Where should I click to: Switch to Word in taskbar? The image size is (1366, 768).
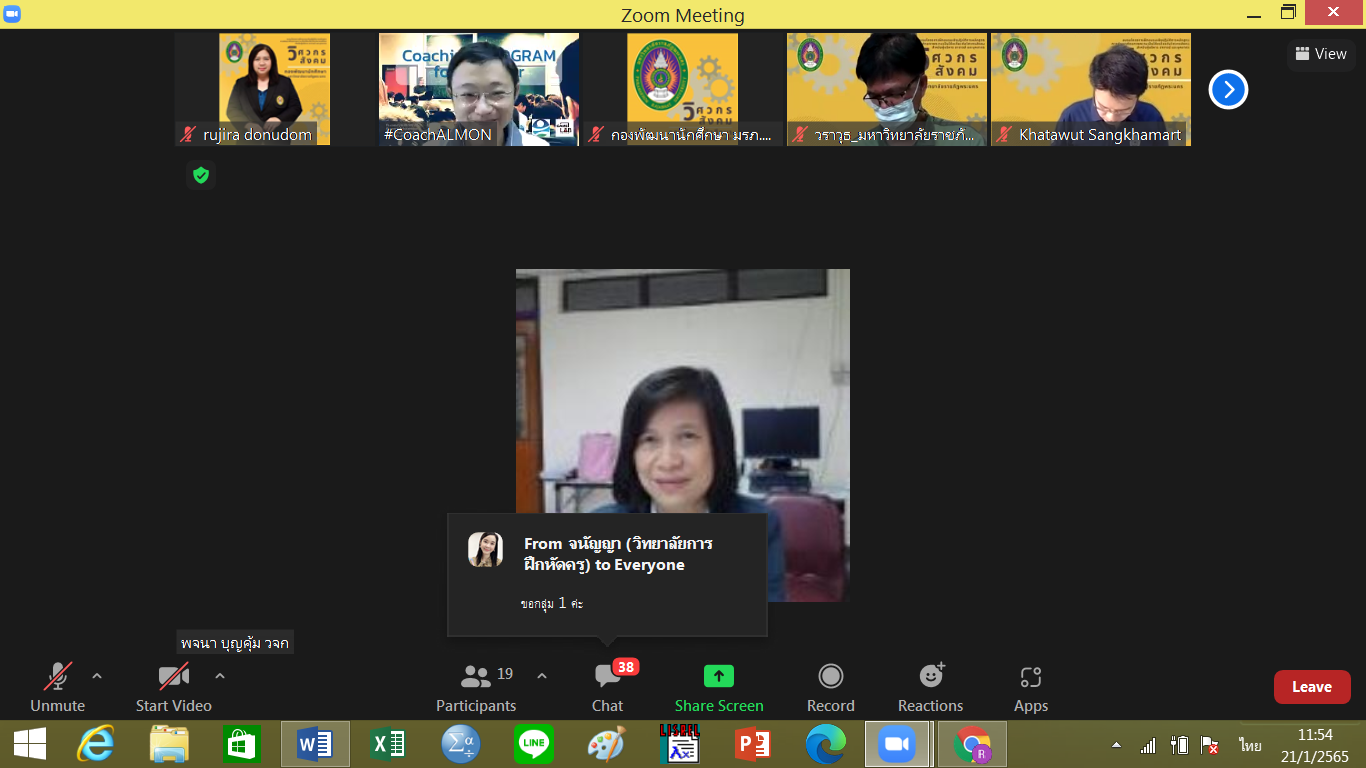pyautogui.click(x=315, y=744)
